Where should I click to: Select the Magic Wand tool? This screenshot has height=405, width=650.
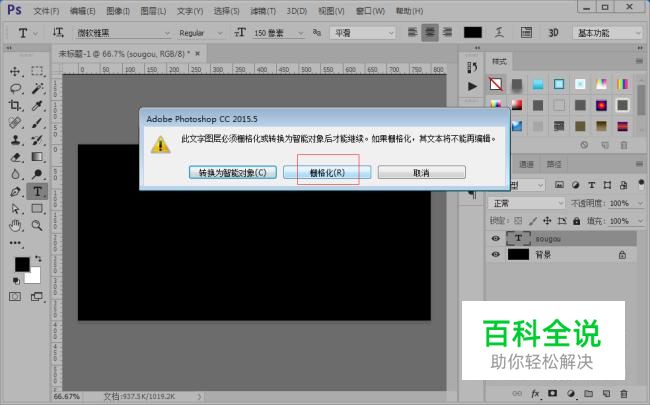37,88
